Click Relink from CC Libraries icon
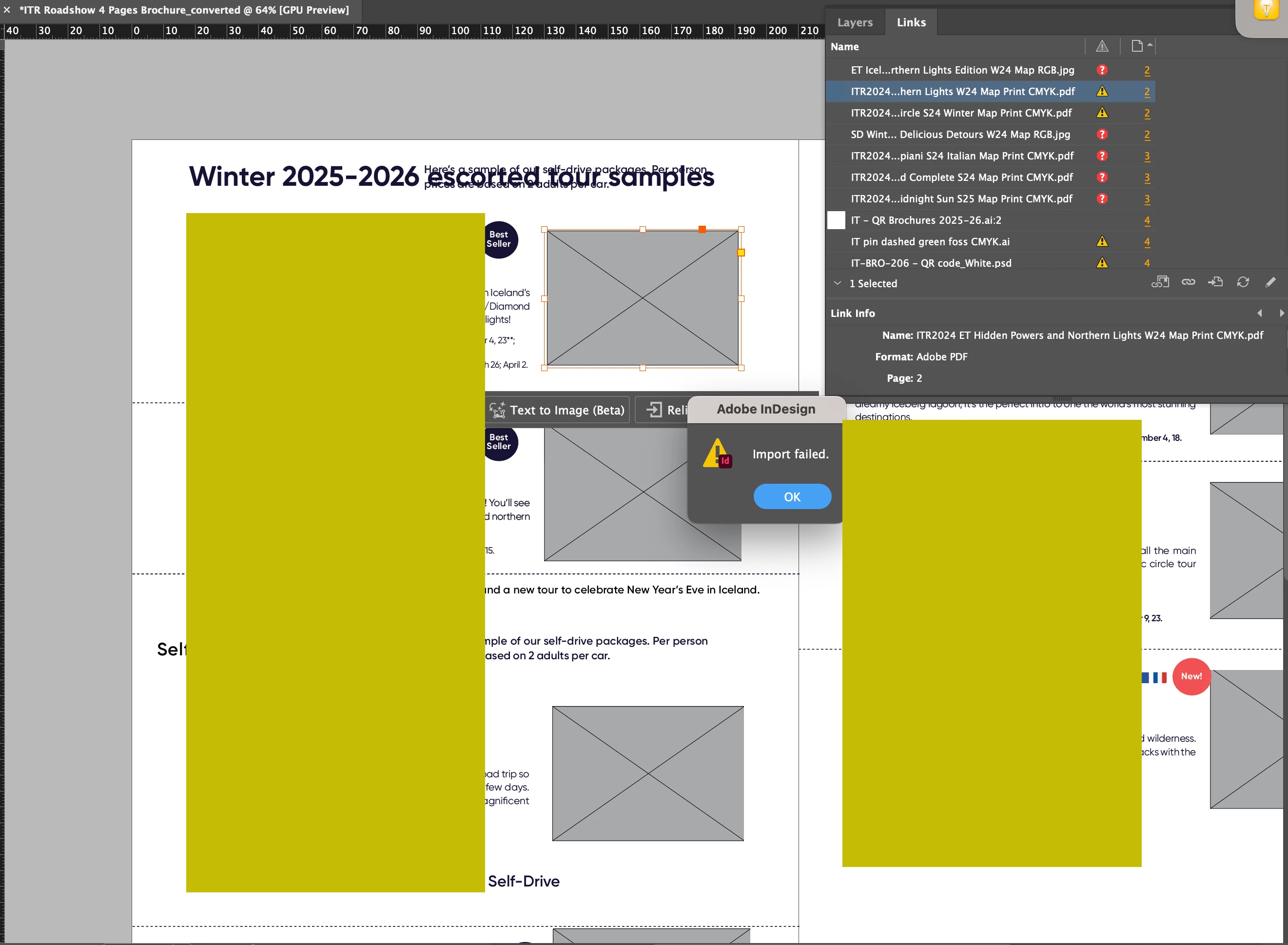This screenshot has width=1288, height=945. tap(1160, 282)
